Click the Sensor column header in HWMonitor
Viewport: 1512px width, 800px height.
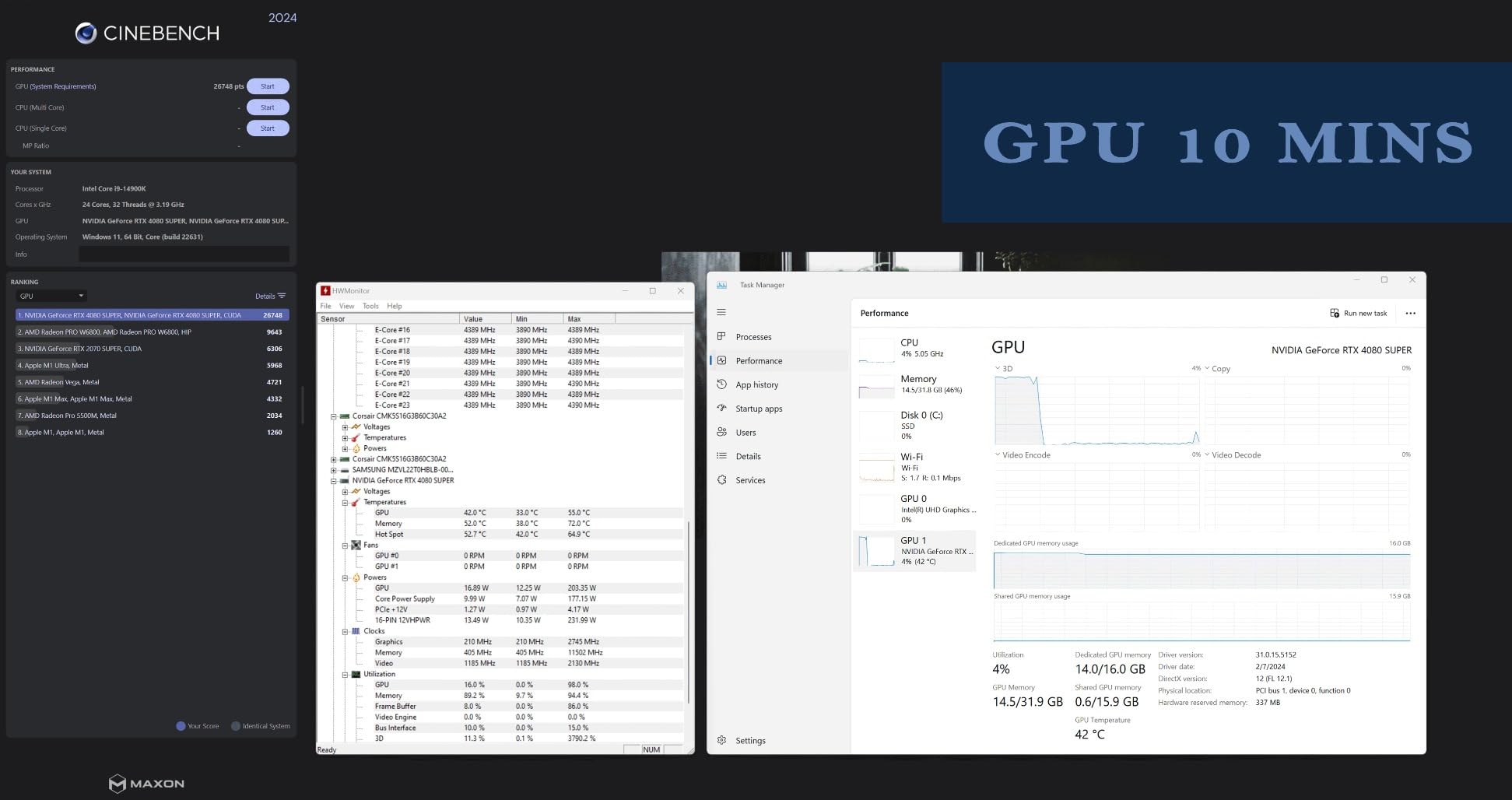click(388, 319)
